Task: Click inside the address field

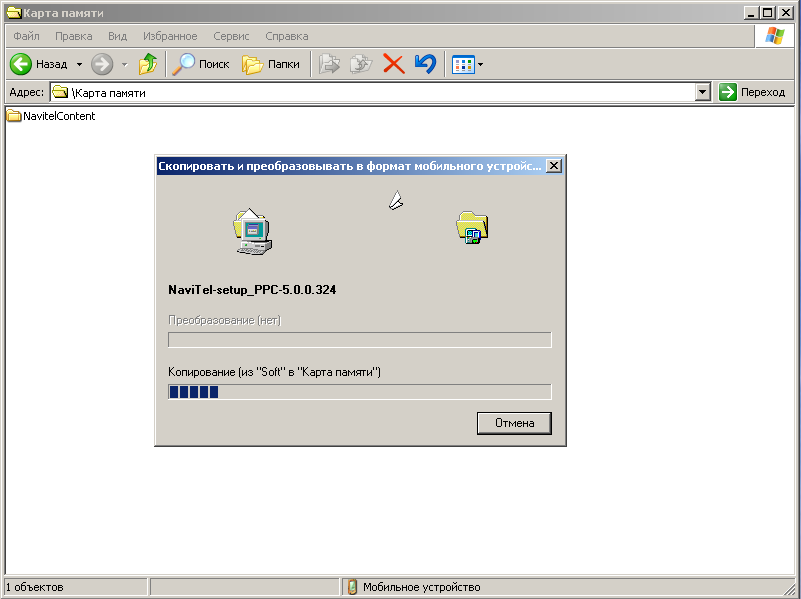Action: (380, 92)
